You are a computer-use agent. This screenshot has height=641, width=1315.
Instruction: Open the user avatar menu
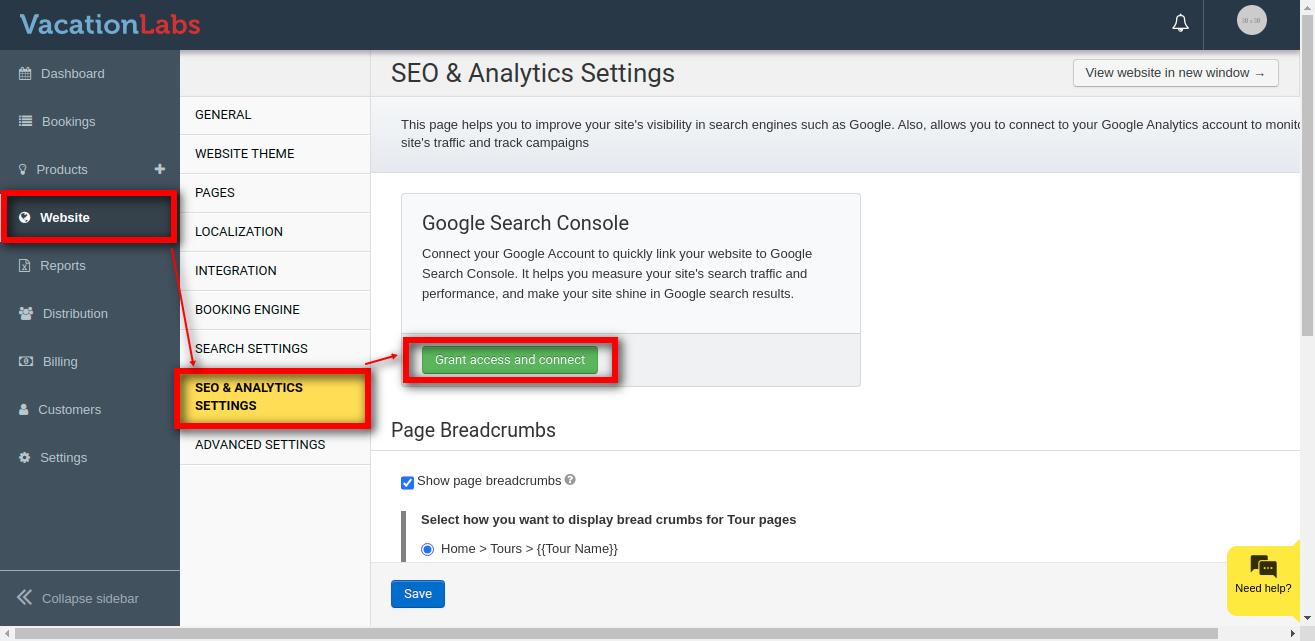pyautogui.click(x=1251, y=21)
